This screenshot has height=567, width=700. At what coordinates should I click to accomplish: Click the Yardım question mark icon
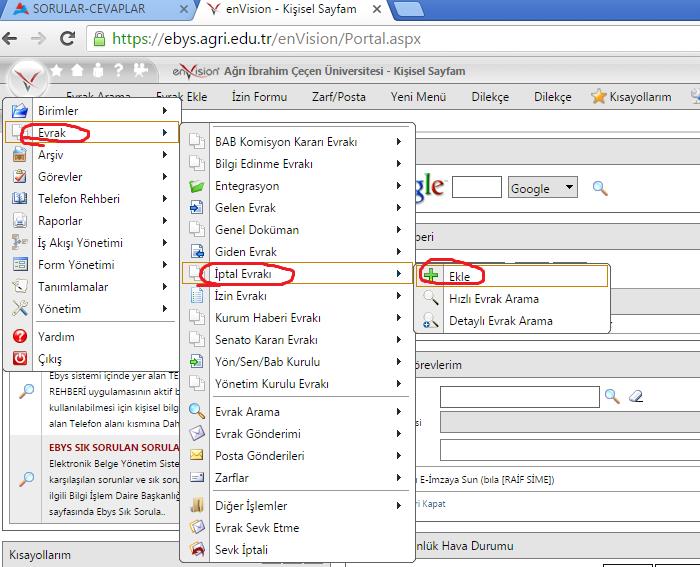coord(20,337)
